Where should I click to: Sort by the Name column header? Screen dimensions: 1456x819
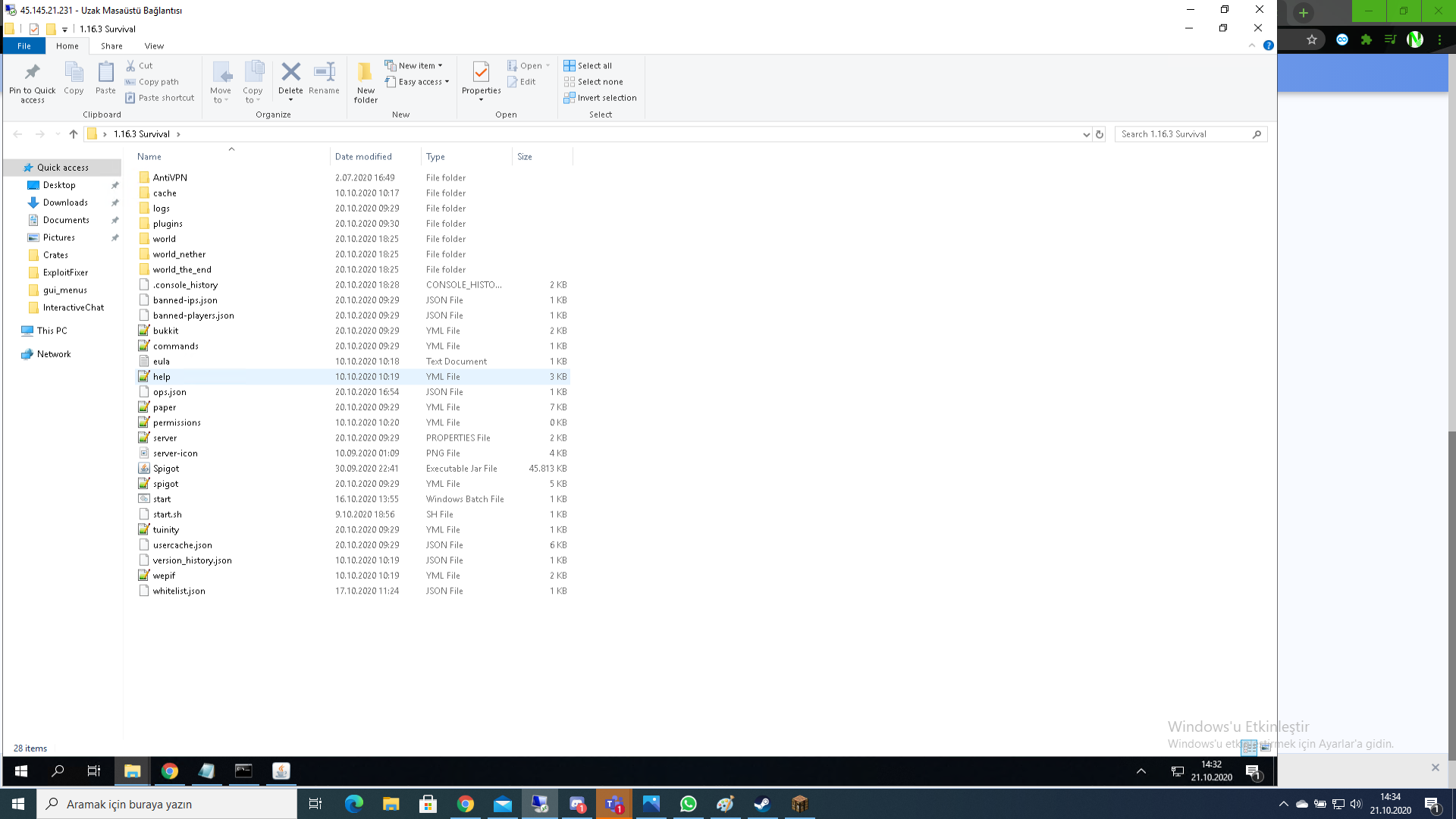[231, 157]
